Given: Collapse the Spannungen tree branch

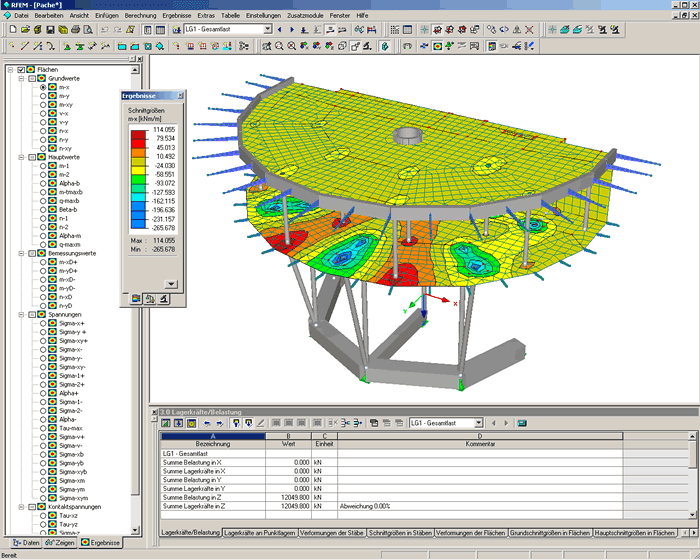Looking at the screenshot, I should [21, 314].
